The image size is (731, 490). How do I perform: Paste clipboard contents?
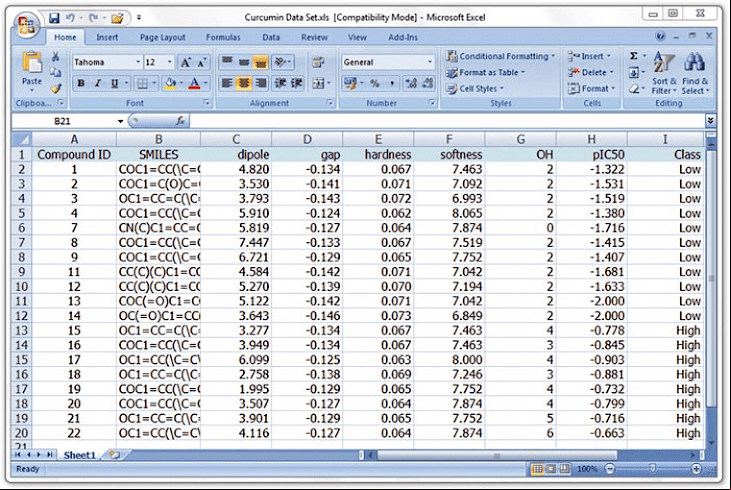[x=32, y=69]
